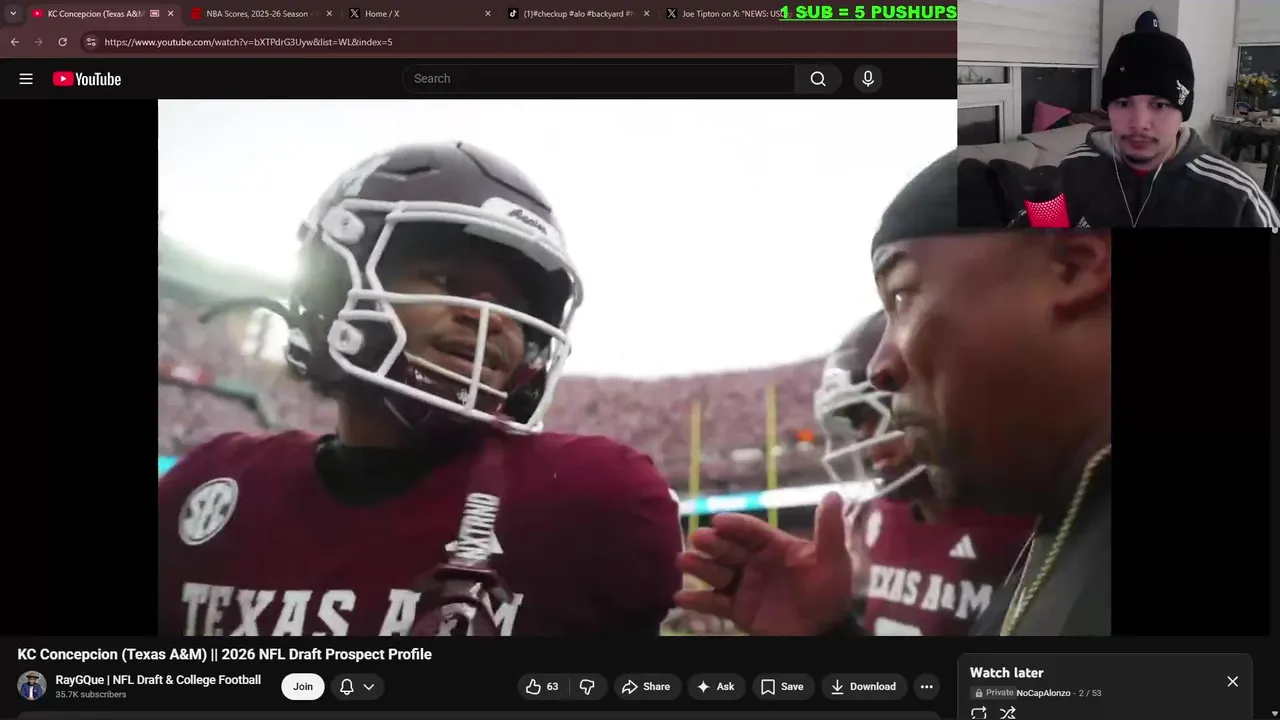1280x720 pixels.
Task: Open RayGQue channel avatar
Action: [x=32, y=686]
